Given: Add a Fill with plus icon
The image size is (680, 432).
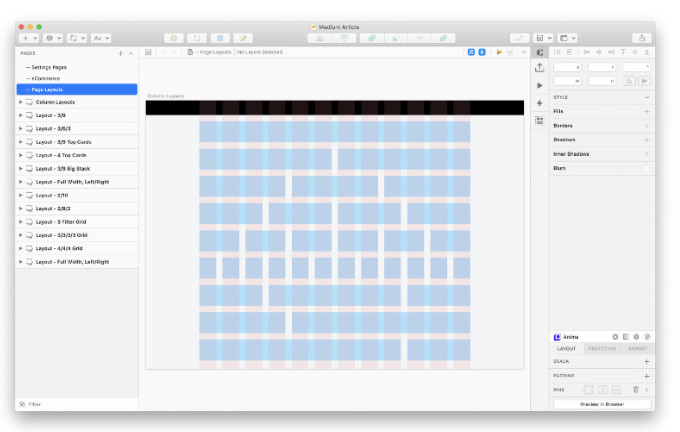Looking at the screenshot, I should [647, 111].
